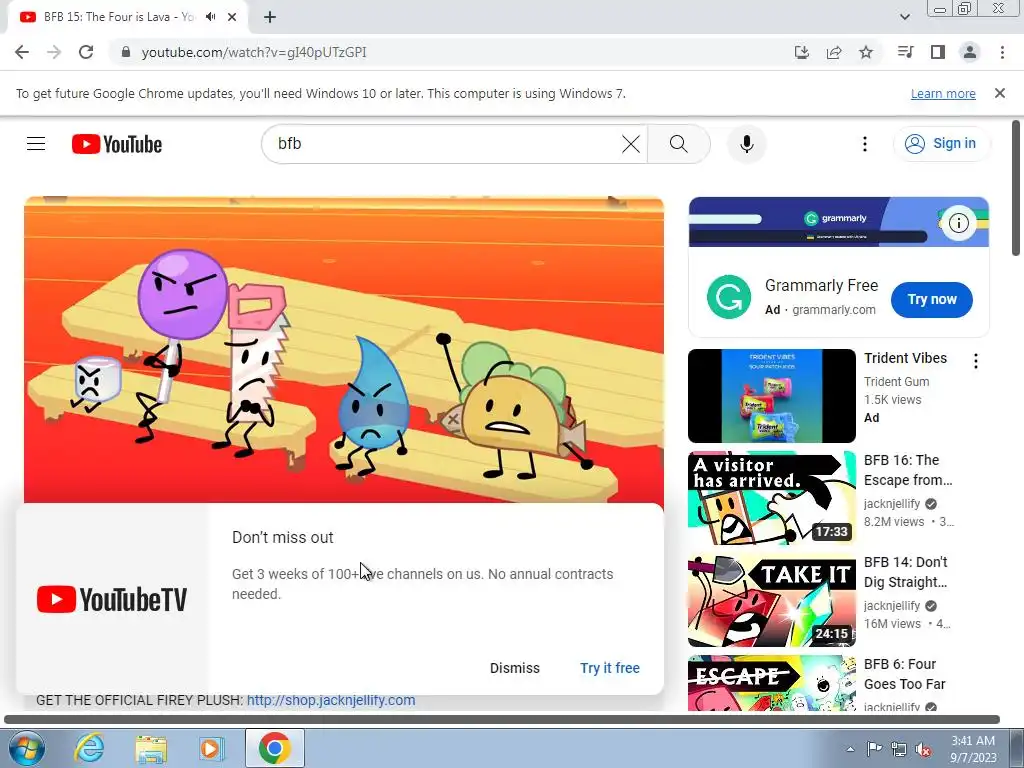Click jacknjellify channel under BFB 14
The height and width of the screenshot is (768, 1024).
tap(892, 605)
